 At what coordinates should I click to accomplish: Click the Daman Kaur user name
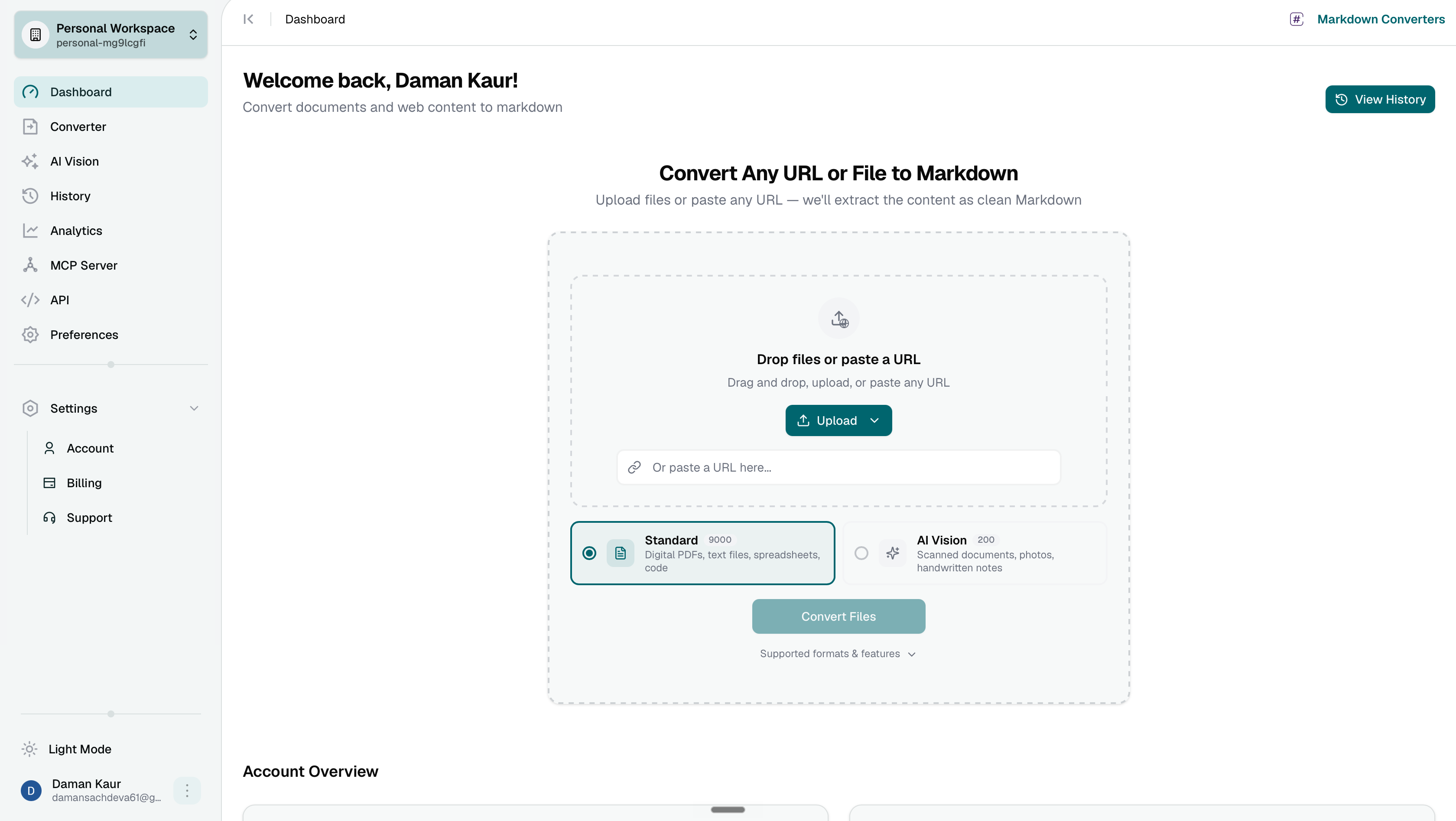pyautogui.click(x=87, y=784)
